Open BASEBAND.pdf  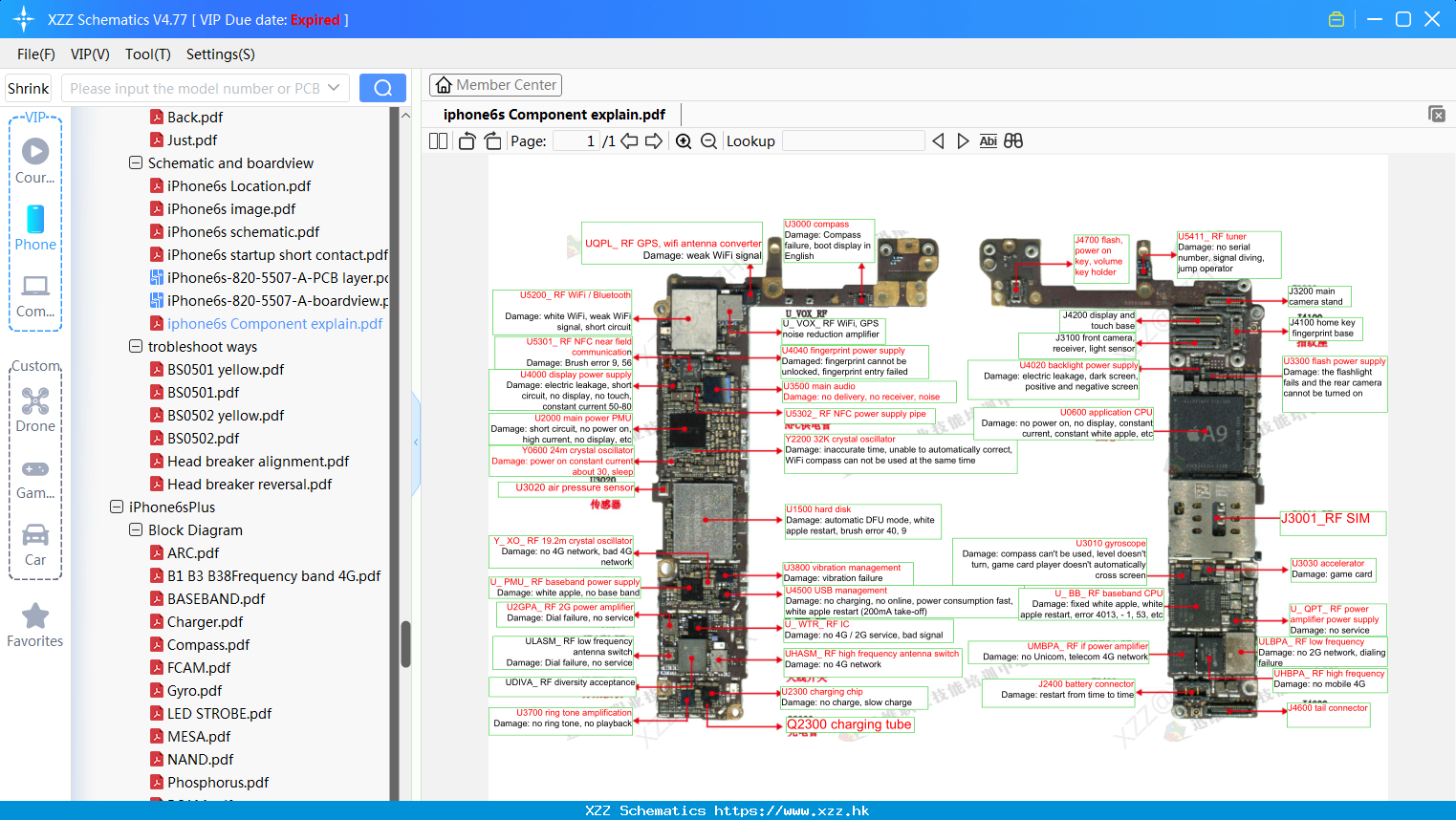216,598
